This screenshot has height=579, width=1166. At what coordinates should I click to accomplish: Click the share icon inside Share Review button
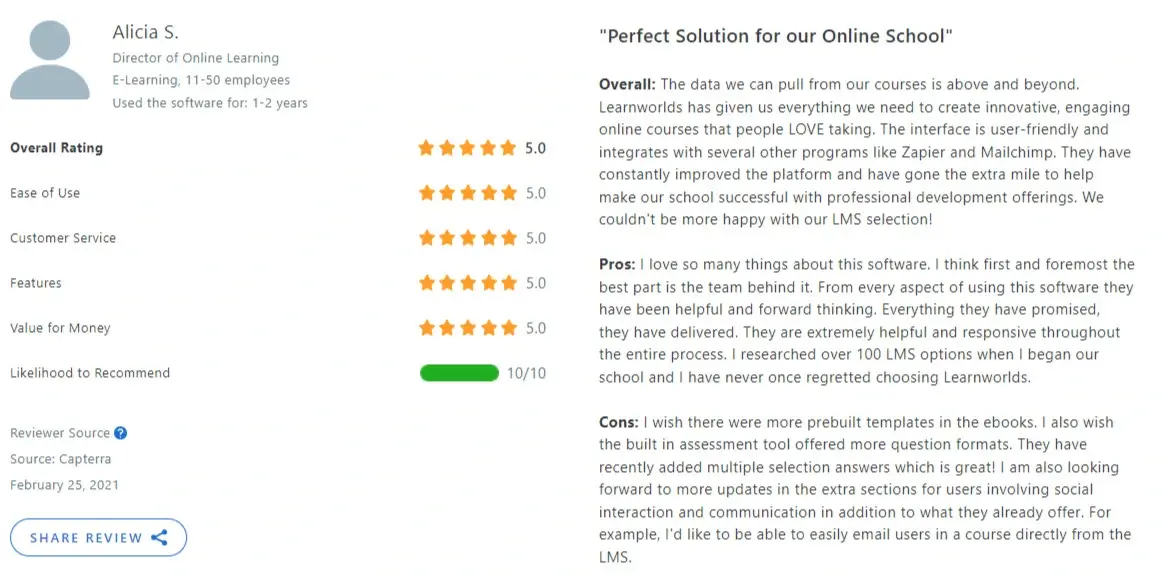click(159, 537)
